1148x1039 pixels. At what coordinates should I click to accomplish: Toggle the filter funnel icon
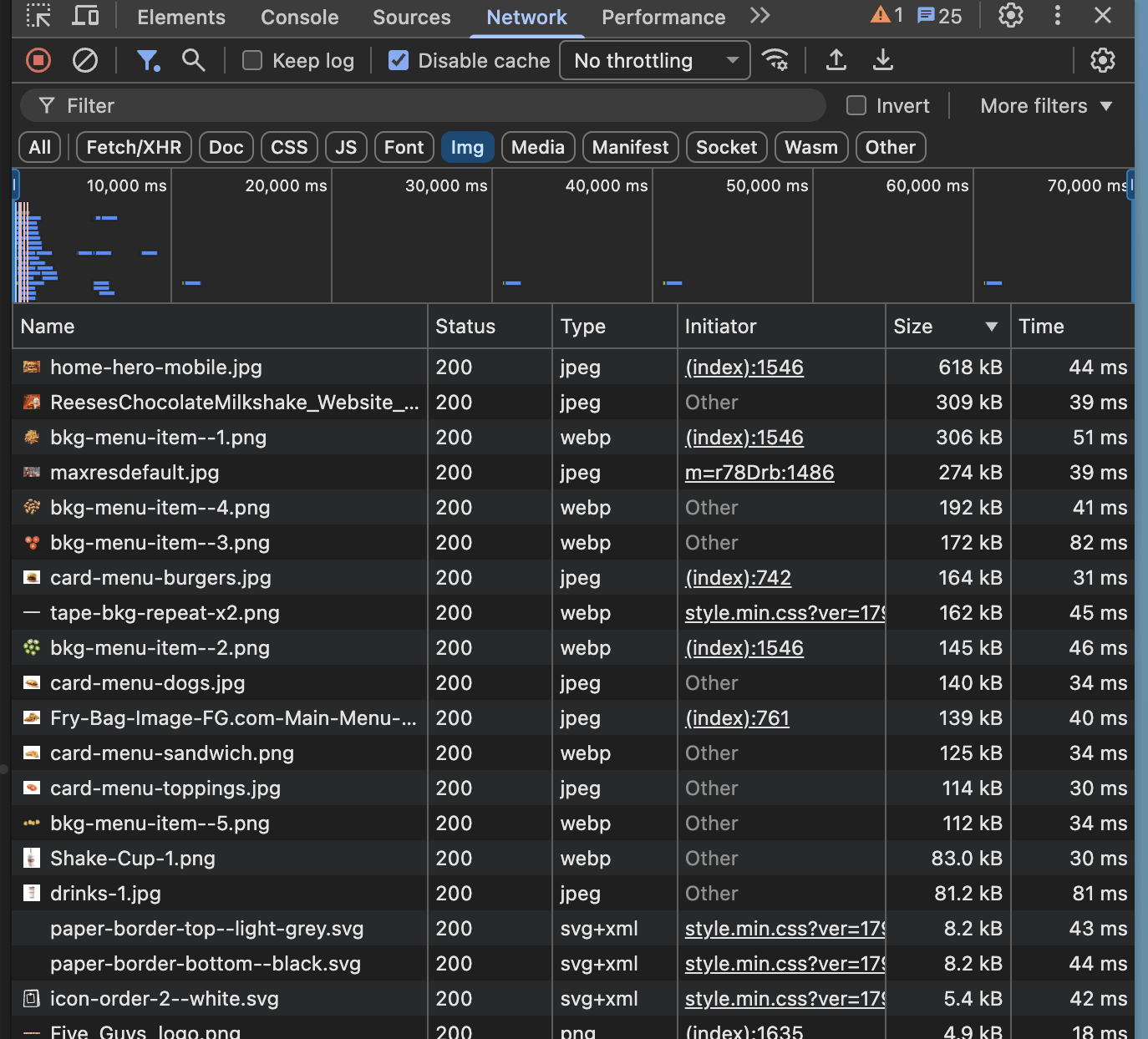[x=148, y=60]
